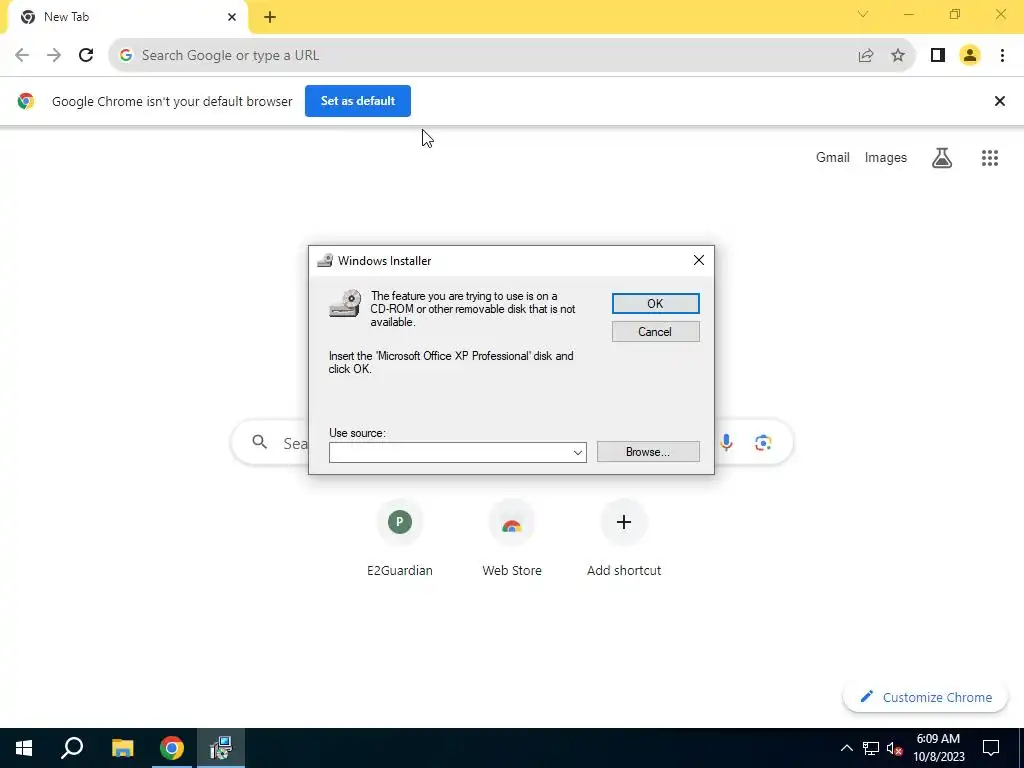
Task: Click OK in Windows Installer dialog
Action: (656, 304)
